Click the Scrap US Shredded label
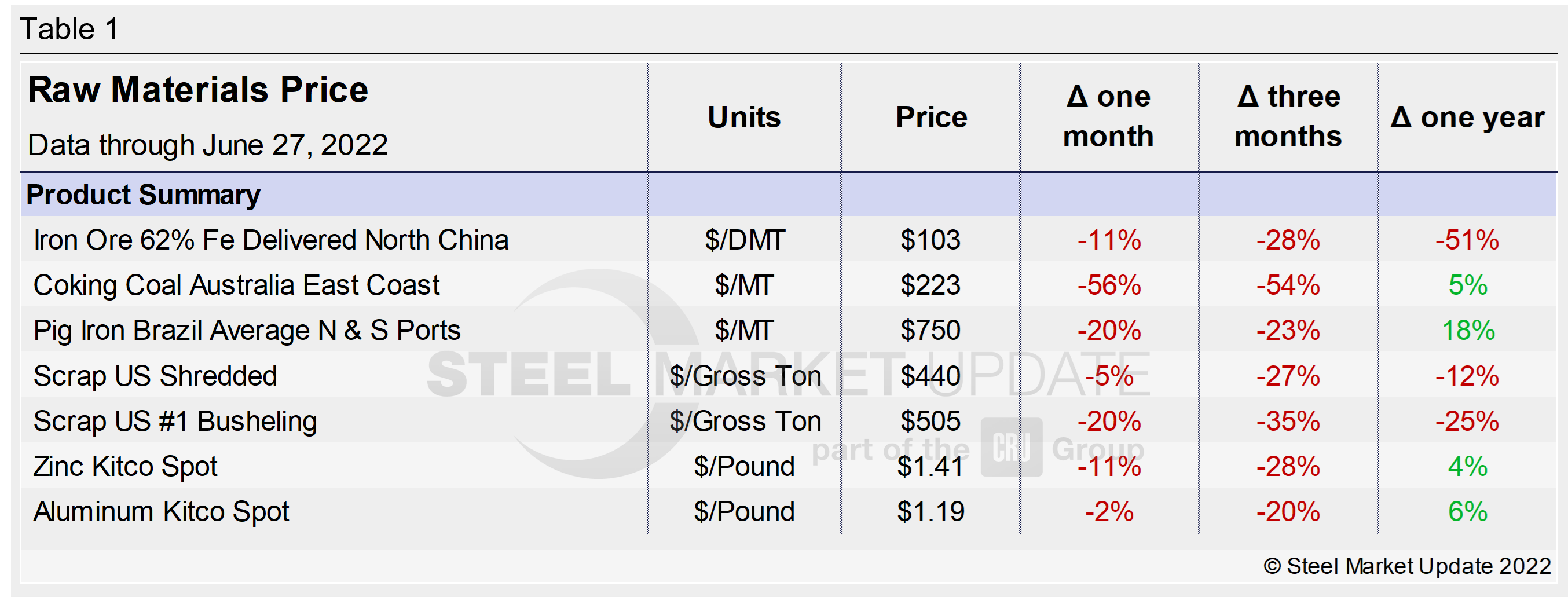This screenshot has width=1568, height=597. point(155,375)
